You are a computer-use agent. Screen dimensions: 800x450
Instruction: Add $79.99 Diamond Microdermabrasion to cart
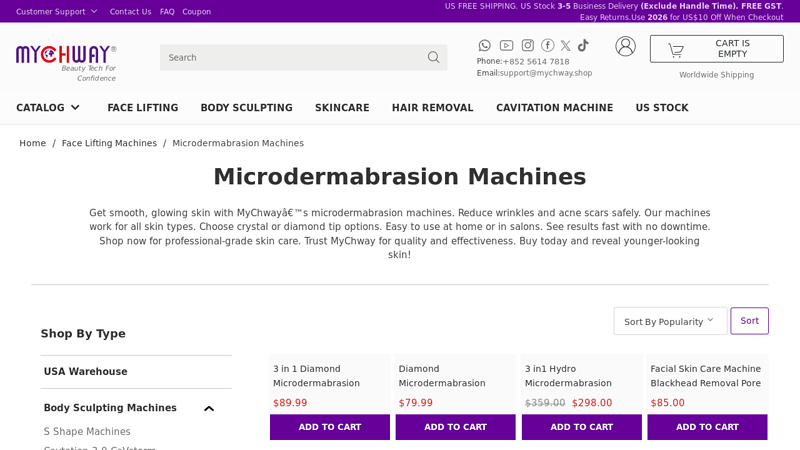(456, 427)
